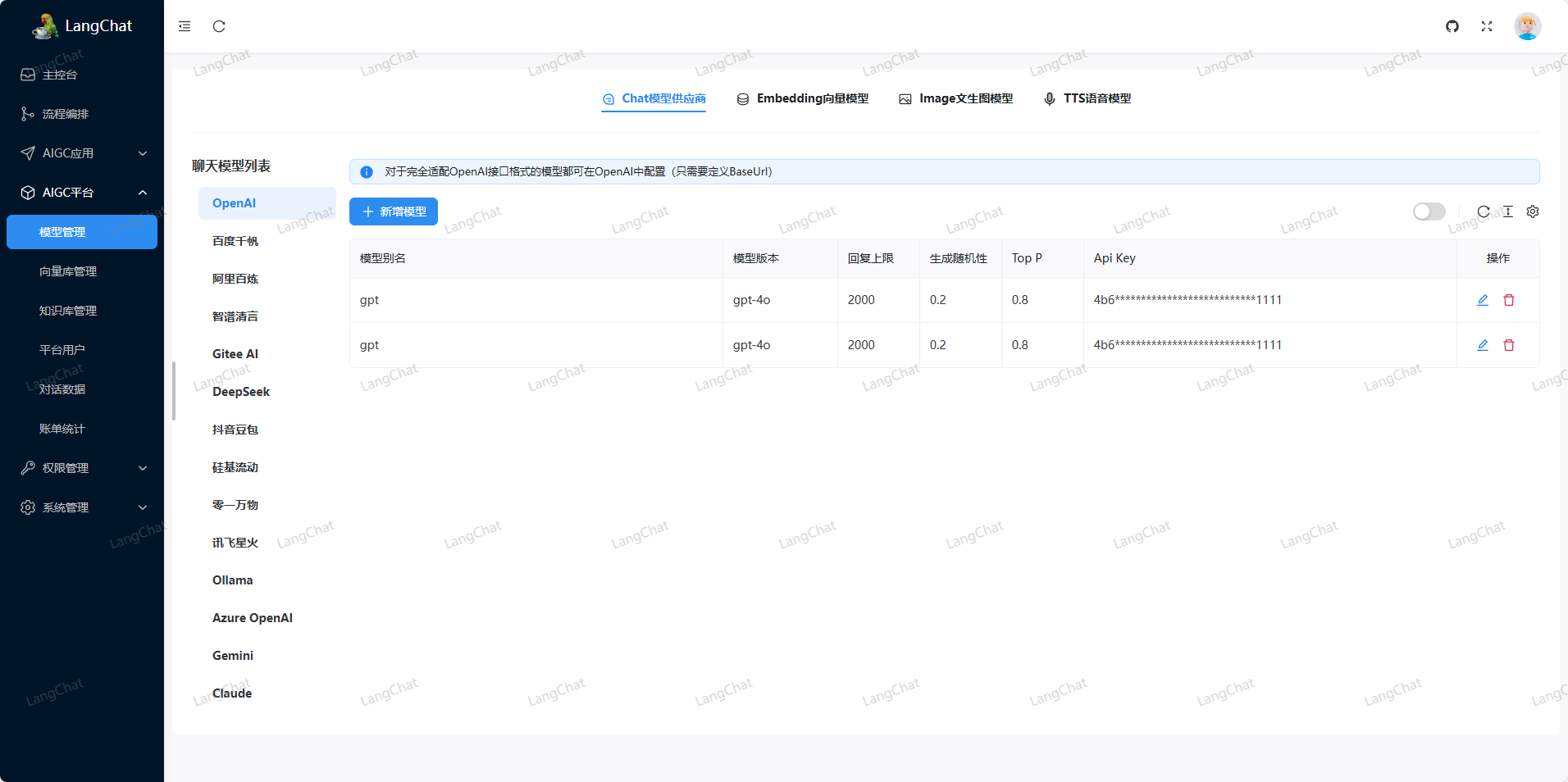Select OpenAI in the chat model list
The width and height of the screenshot is (1568, 782).
[267, 203]
